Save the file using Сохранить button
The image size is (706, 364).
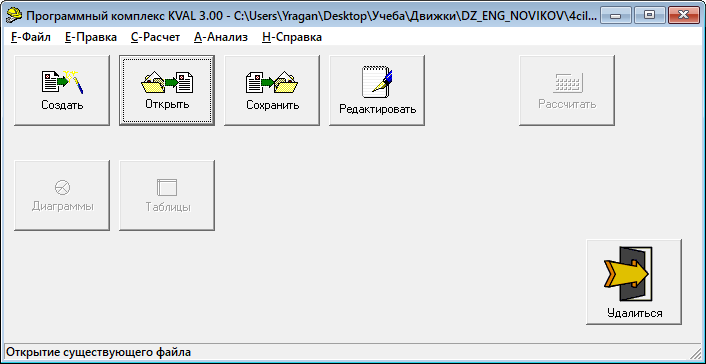point(272,91)
